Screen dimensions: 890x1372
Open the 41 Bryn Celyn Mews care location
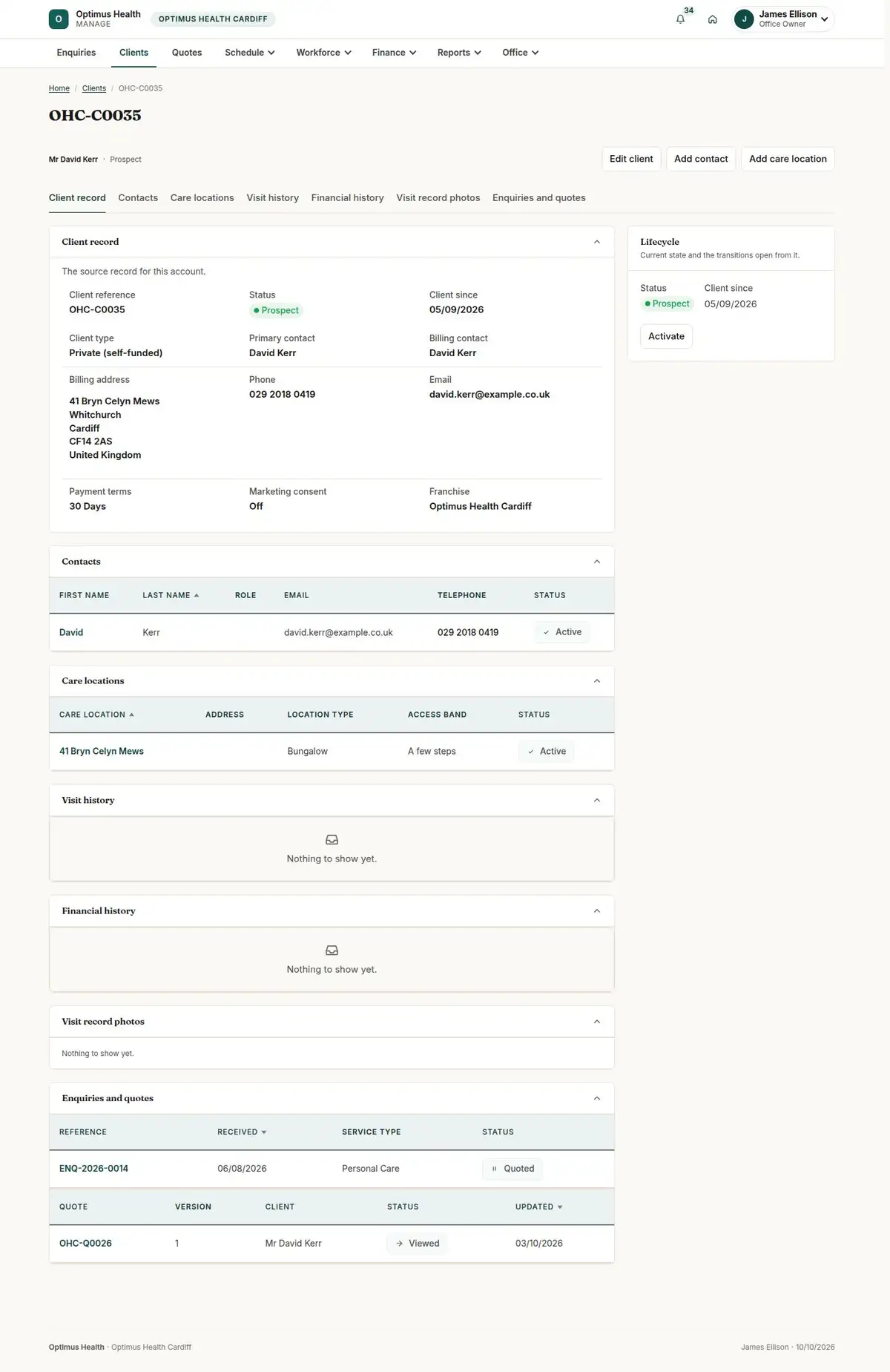tap(102, 751)
